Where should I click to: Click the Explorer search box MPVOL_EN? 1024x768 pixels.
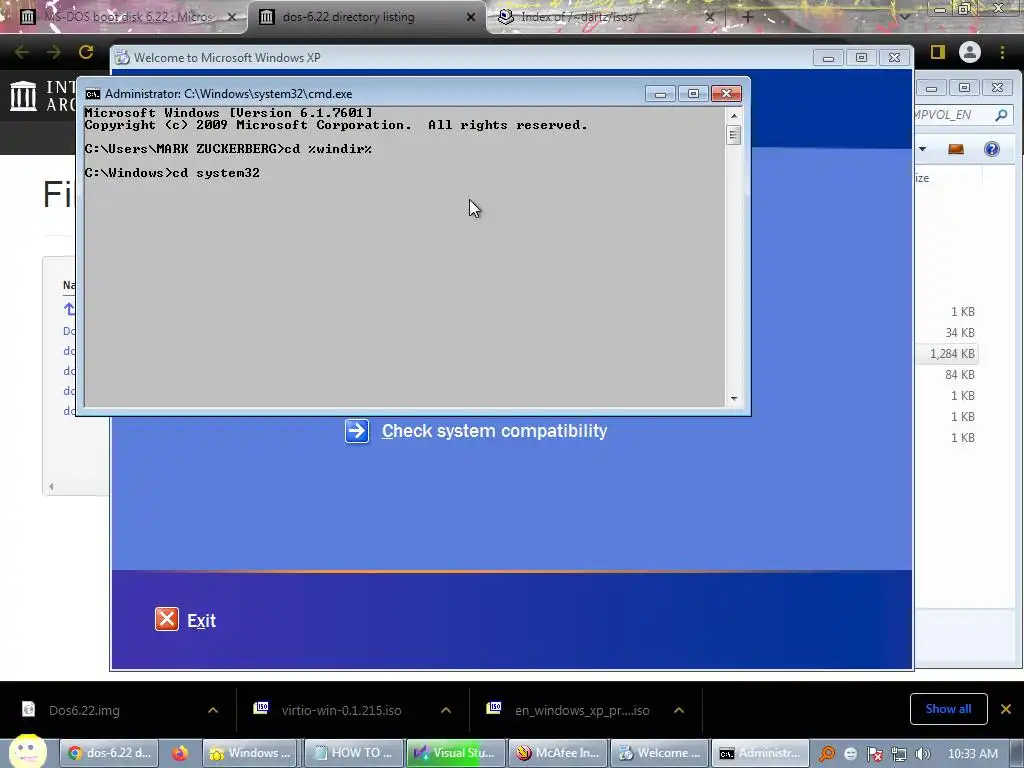(952, 115)
